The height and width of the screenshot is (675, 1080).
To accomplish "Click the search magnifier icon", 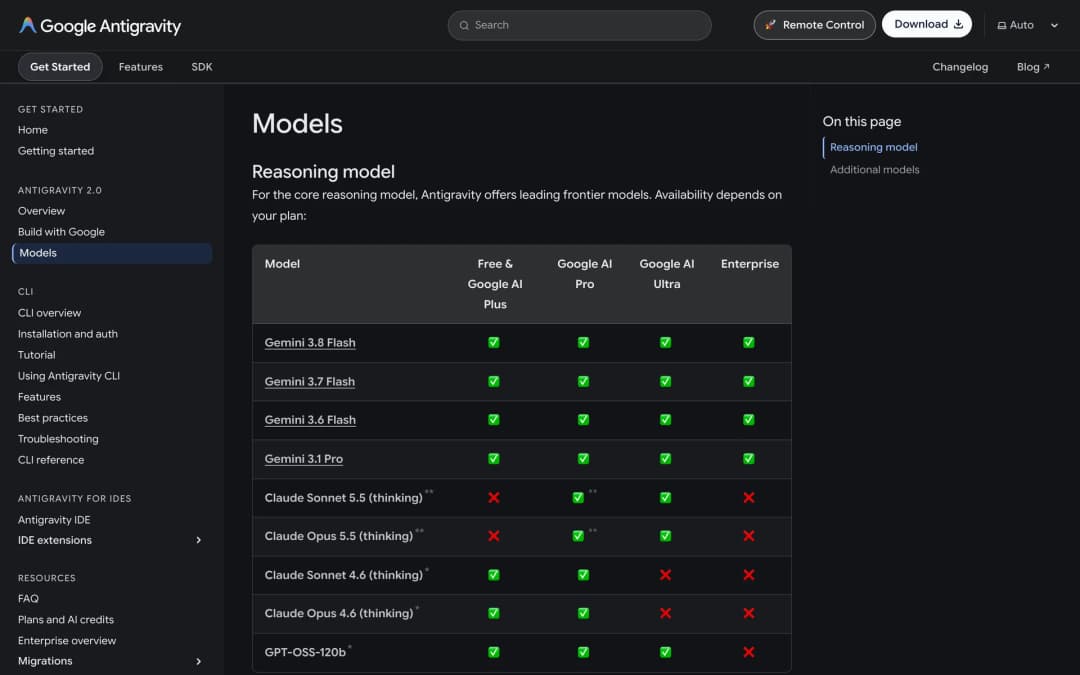I will click(464, 25).
